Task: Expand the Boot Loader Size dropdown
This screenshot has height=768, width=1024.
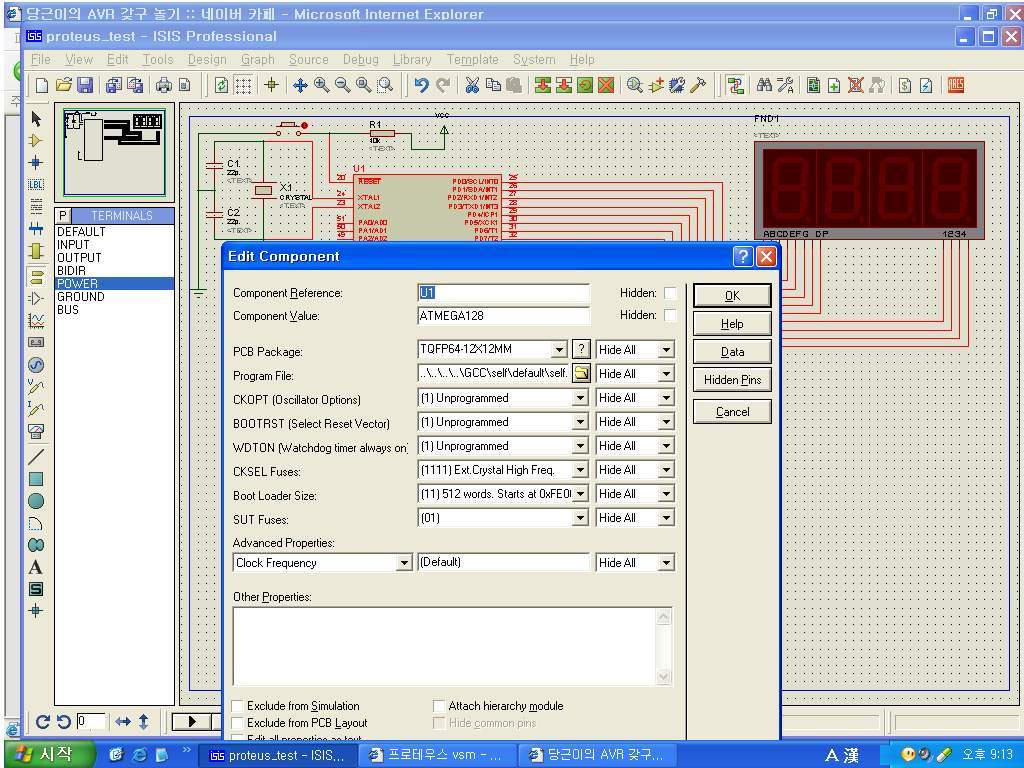Action: click(x=579, y=494)
